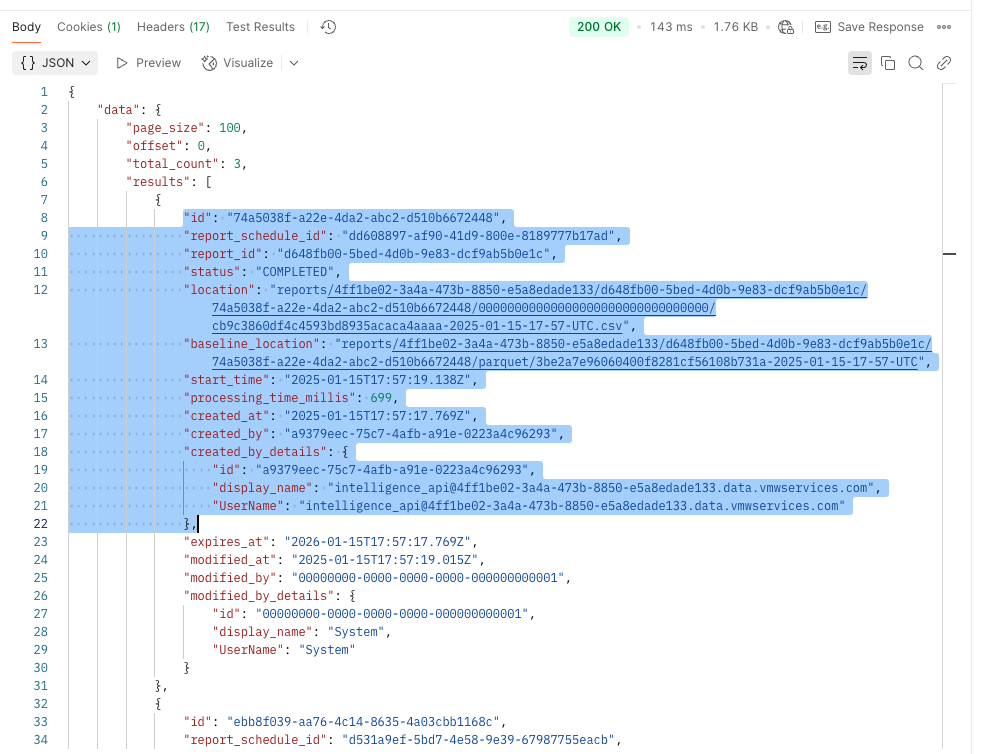This screenshot has height=754, width=983.
Task: Open the Cookies (1) tab
Action: [x=88, y=27]
